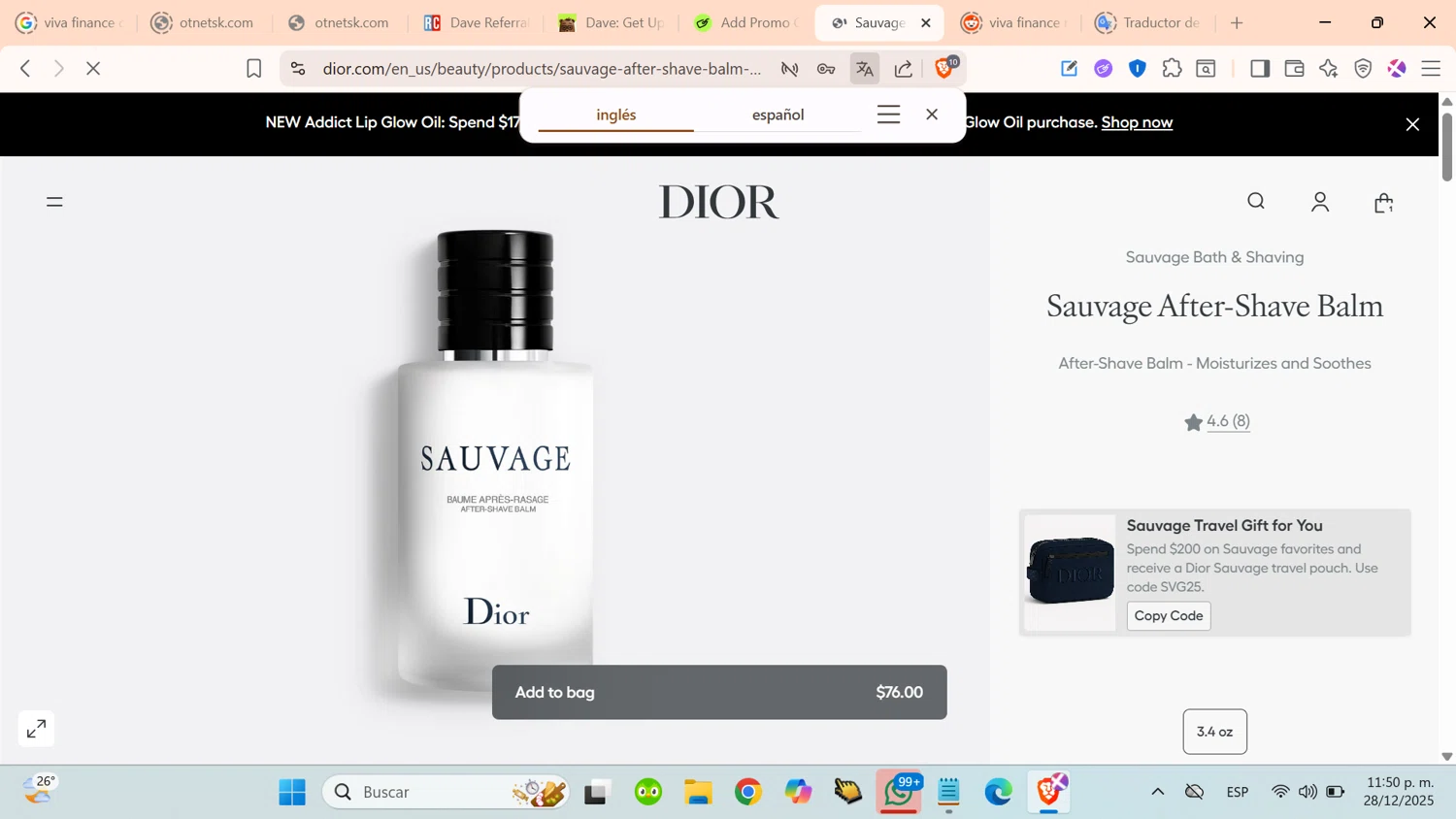Open the password key icon
The image size is (1456, 819).
826,69
